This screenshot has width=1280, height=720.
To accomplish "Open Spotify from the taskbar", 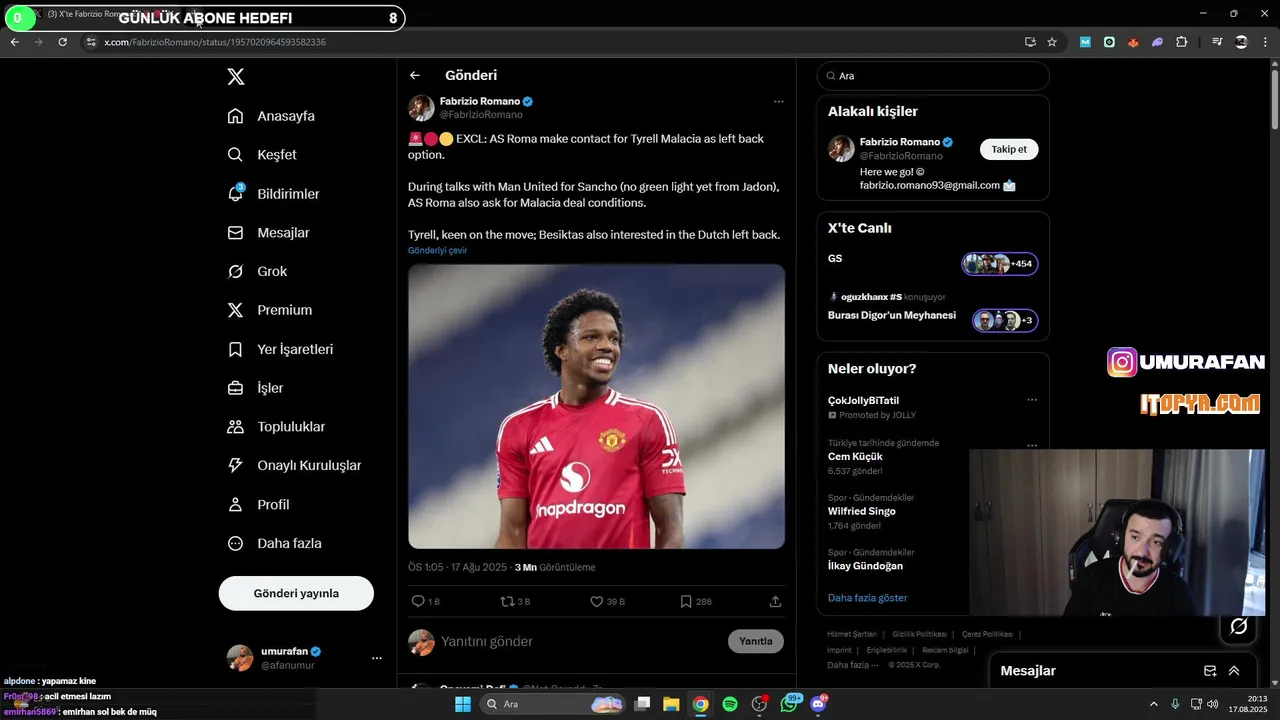I will click(730, 704).
